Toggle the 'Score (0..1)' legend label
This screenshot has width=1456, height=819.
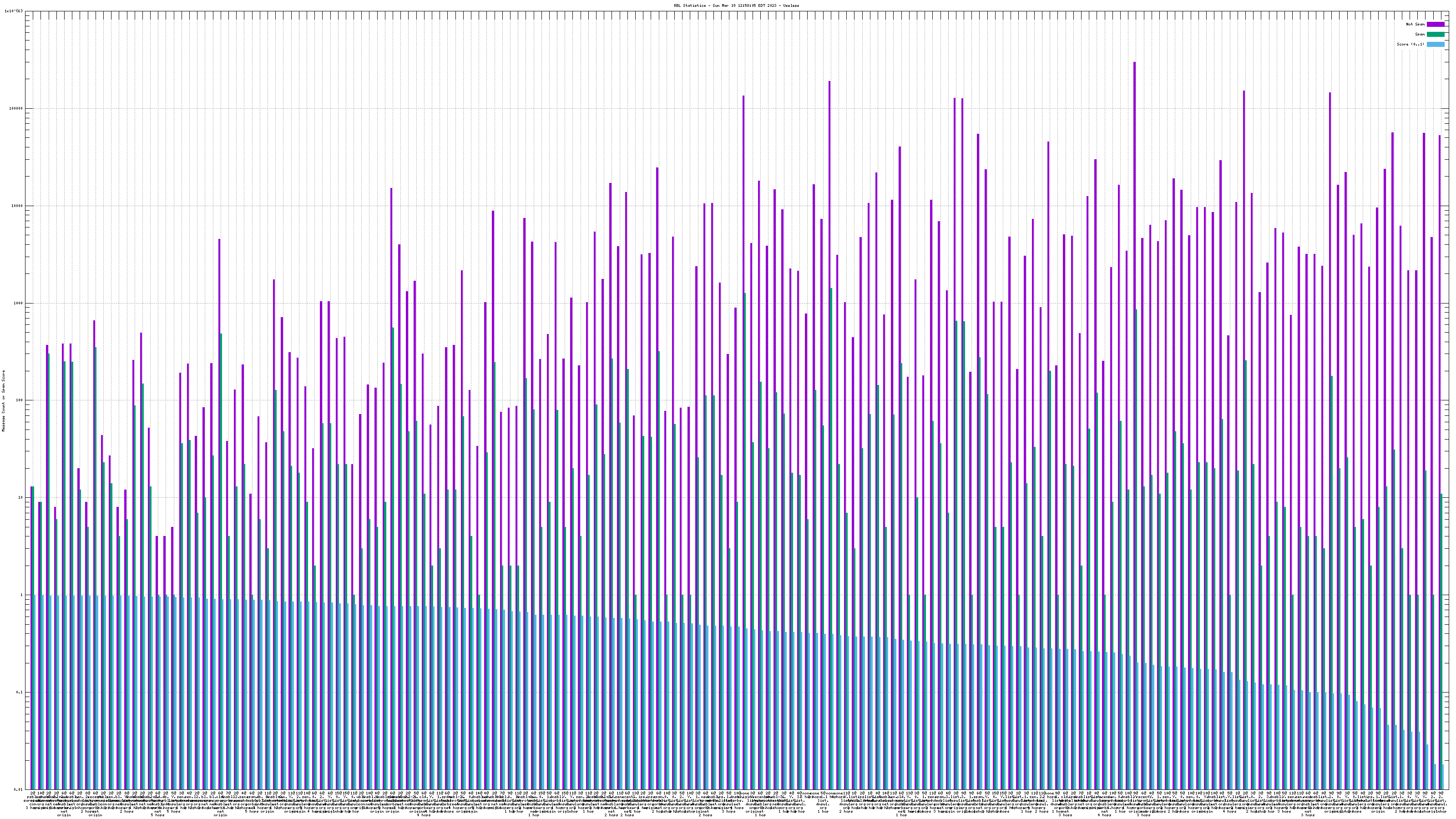point(1410,44)
